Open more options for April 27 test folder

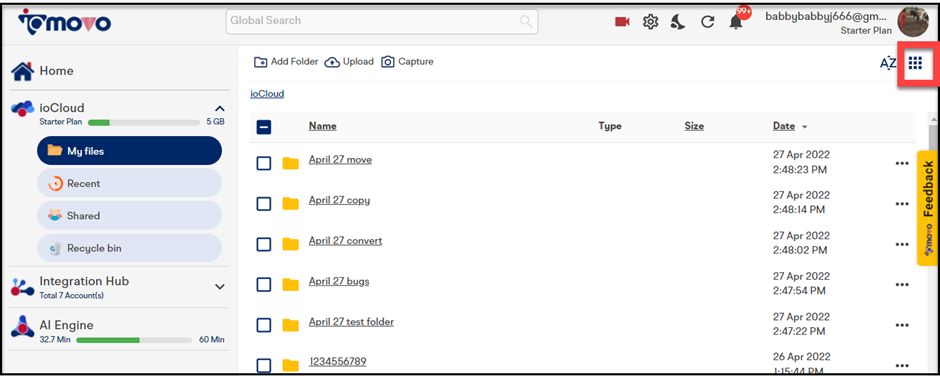tap(902, 325)
